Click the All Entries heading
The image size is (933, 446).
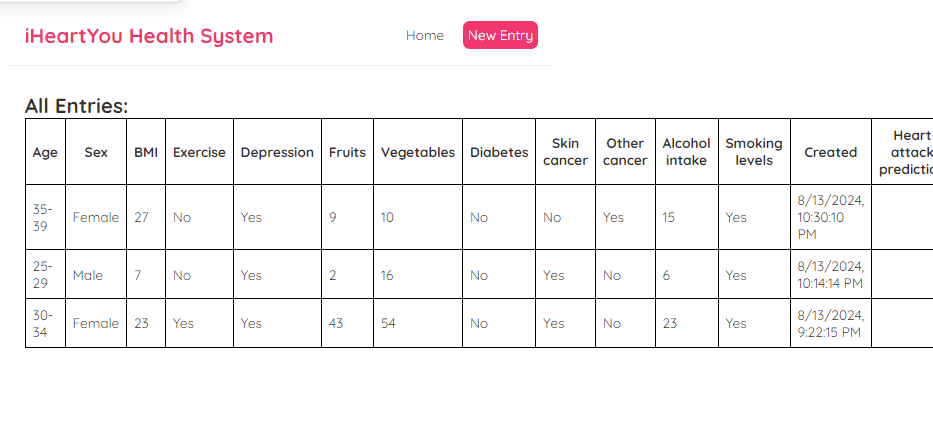pyautogui.click(x=76, y=106)
